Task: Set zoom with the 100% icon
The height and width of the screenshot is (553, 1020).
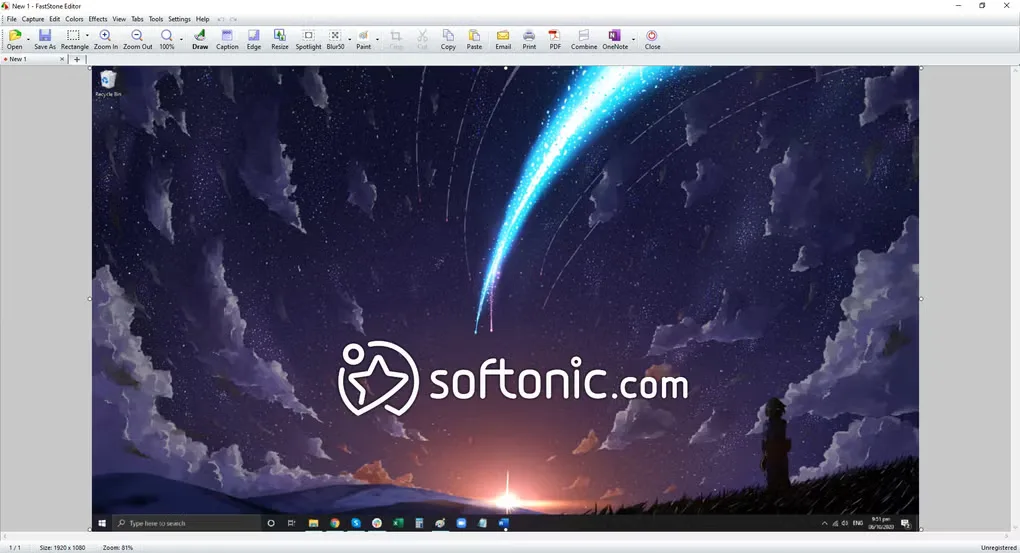Action: coord(167,39)
